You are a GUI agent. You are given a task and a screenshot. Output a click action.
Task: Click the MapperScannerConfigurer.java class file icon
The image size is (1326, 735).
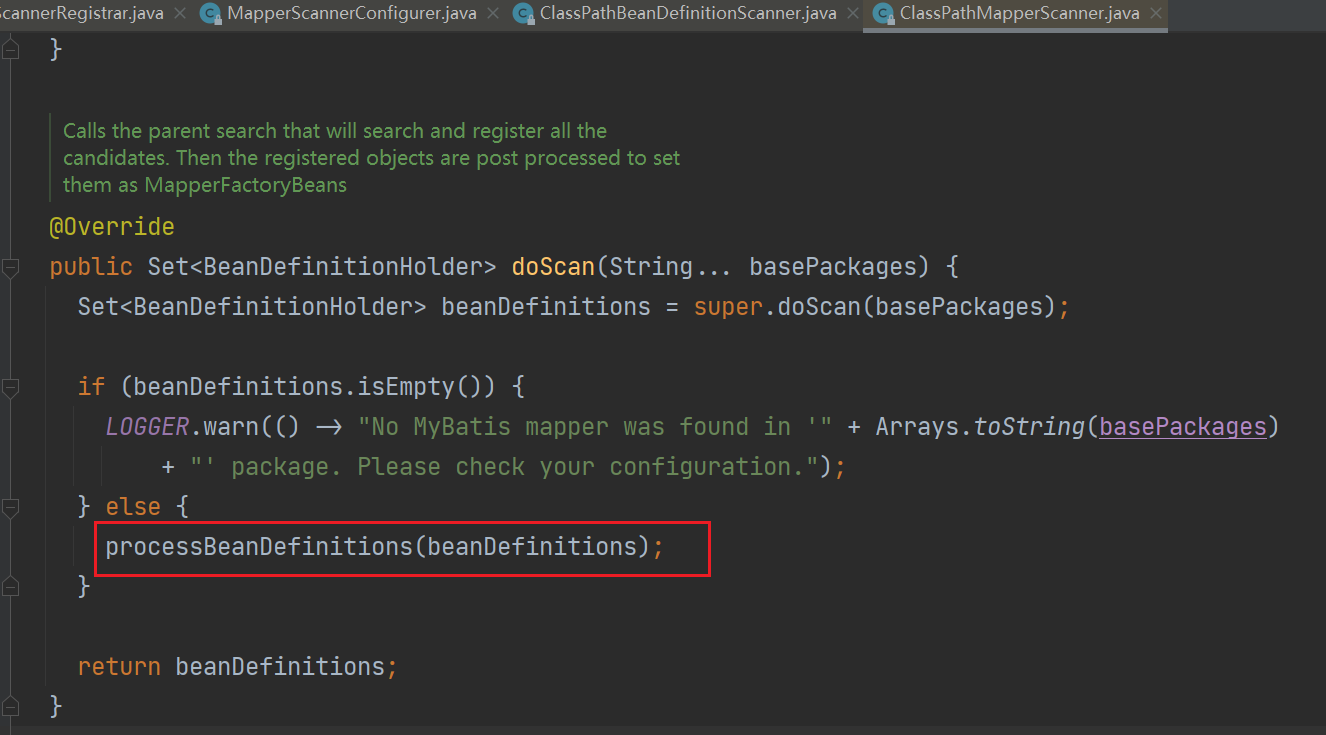[x=210, y=14]
